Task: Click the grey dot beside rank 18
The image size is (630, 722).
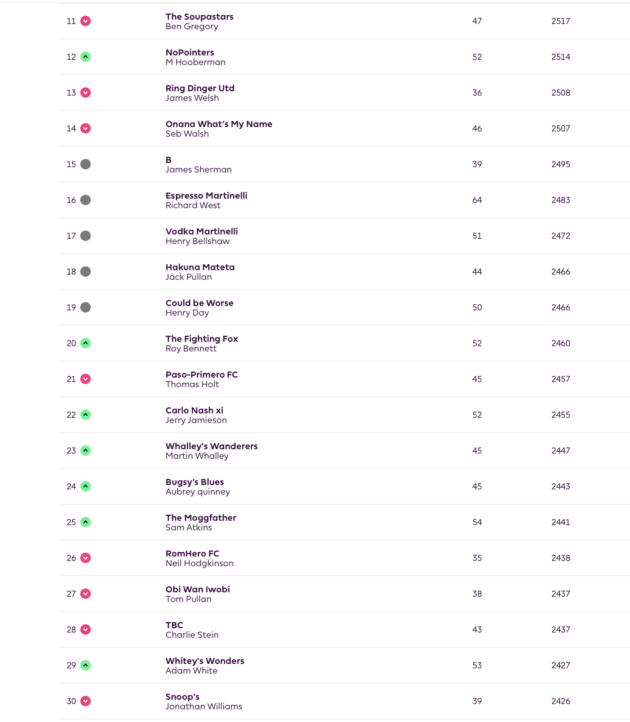Action: pyautogui.click(x=86, y=272)
